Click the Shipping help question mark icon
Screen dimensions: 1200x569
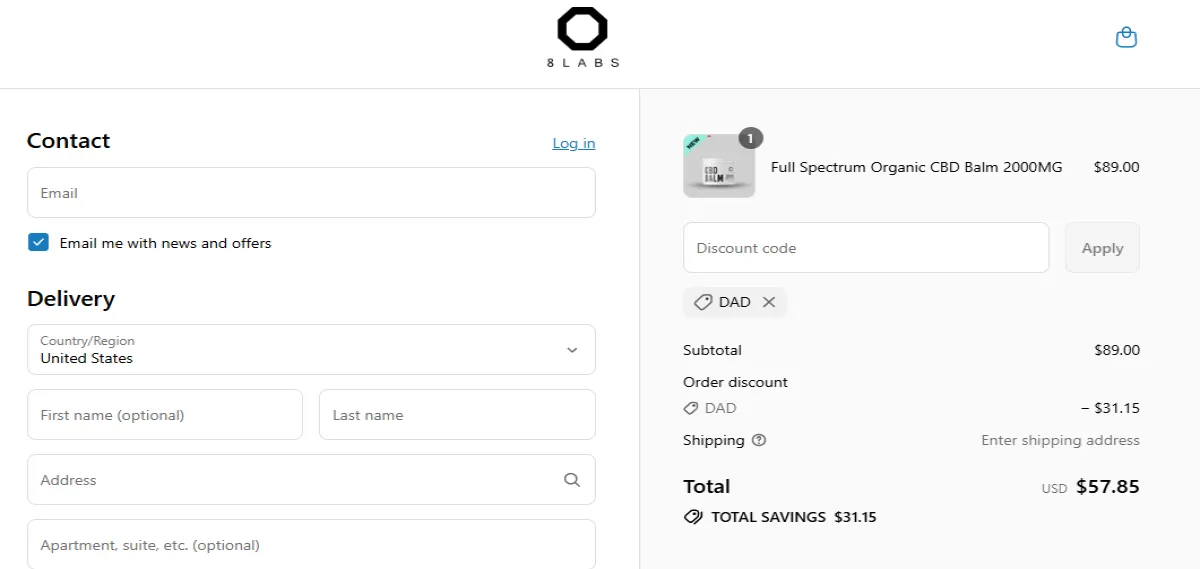[759, 440]
